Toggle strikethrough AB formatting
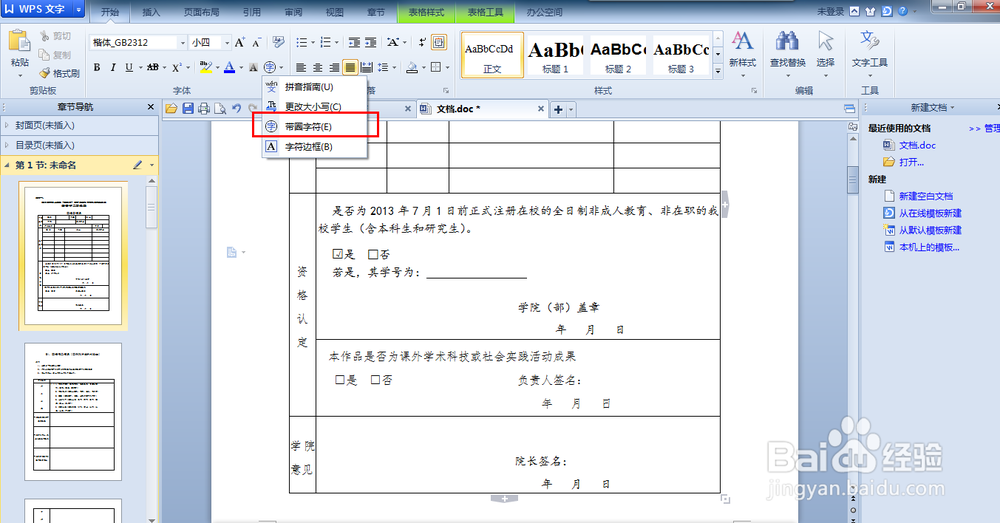Screen dimensions: 1000x523 click(152, 67)
